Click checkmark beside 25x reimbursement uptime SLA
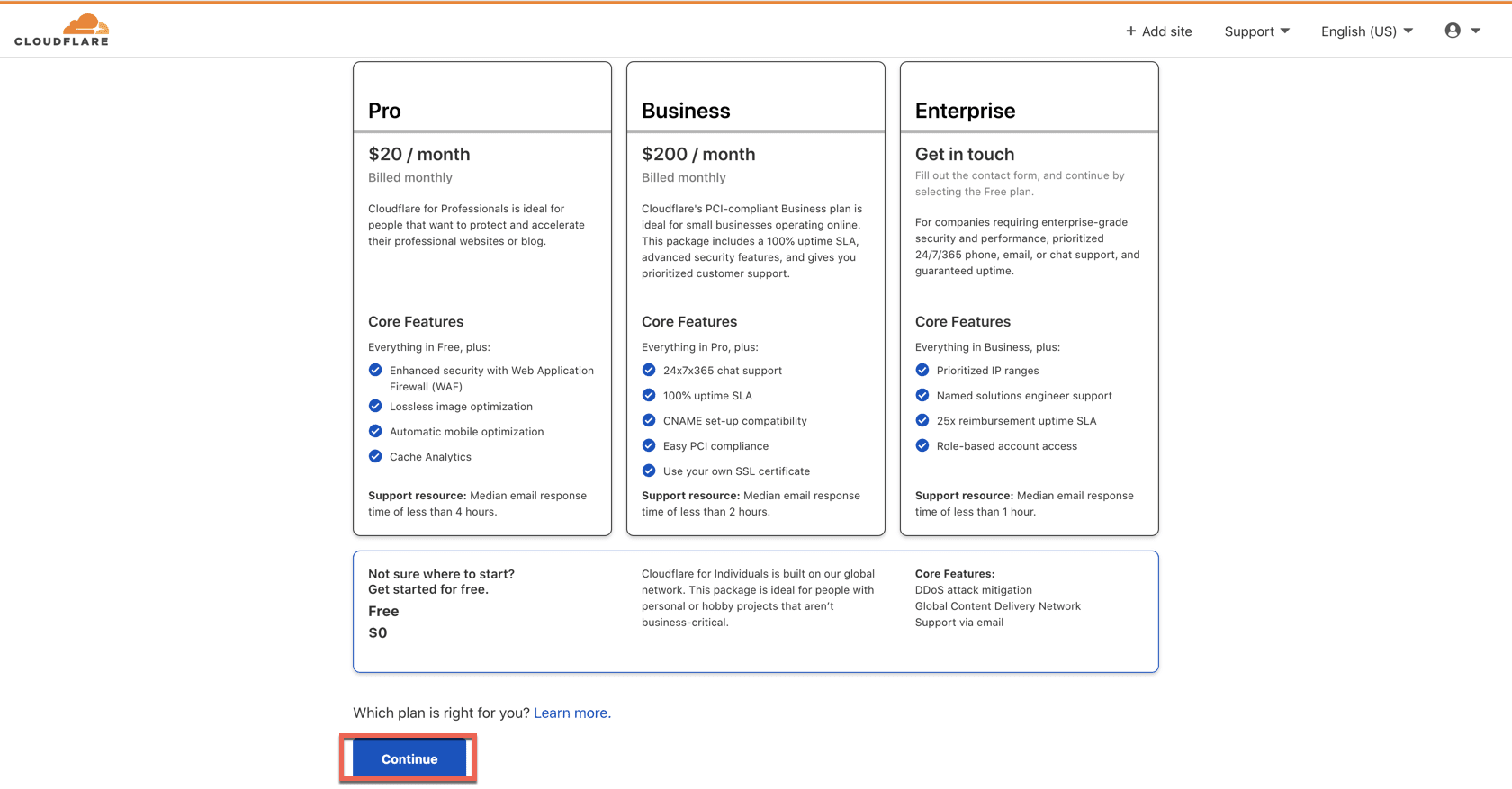The width and height of the screenshot is (1512, 789). pyautogui.click(x=922, y=420)
